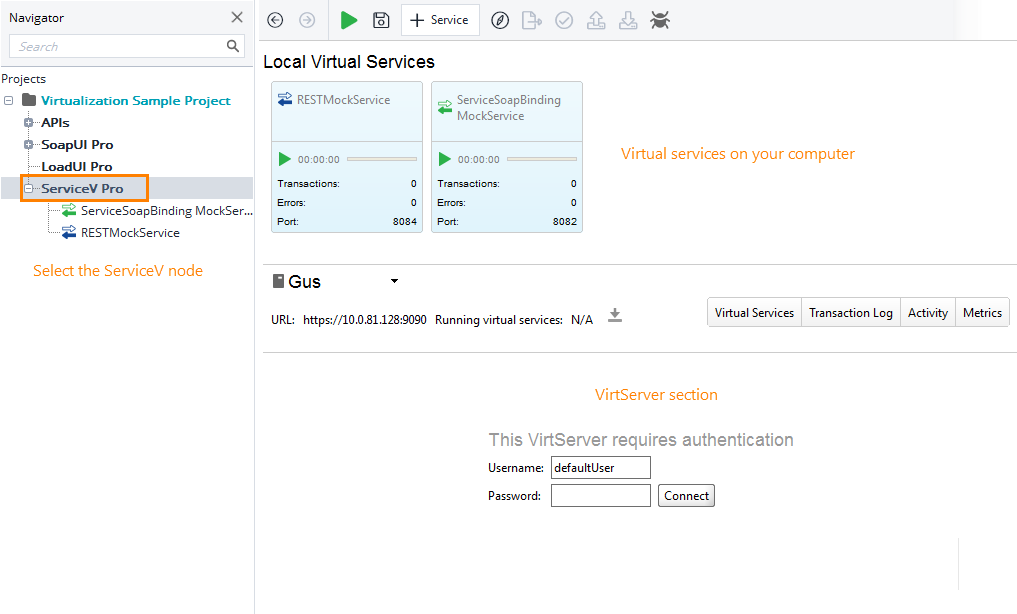The height and width of the screenshot is (614, 1017).
Task: Click the Gus server icon
Action: 278,281
